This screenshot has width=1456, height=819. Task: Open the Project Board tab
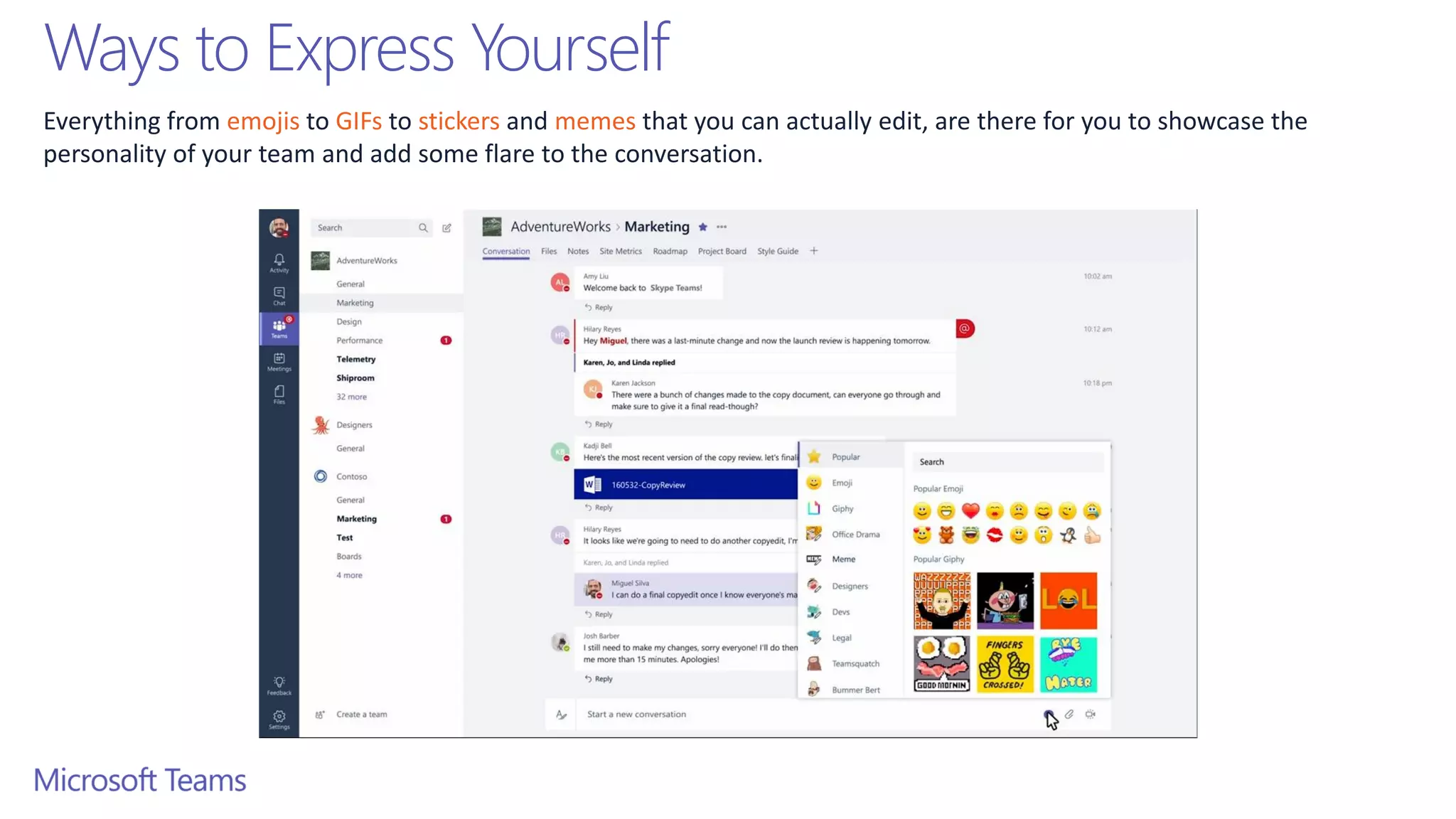pos(722,251)
